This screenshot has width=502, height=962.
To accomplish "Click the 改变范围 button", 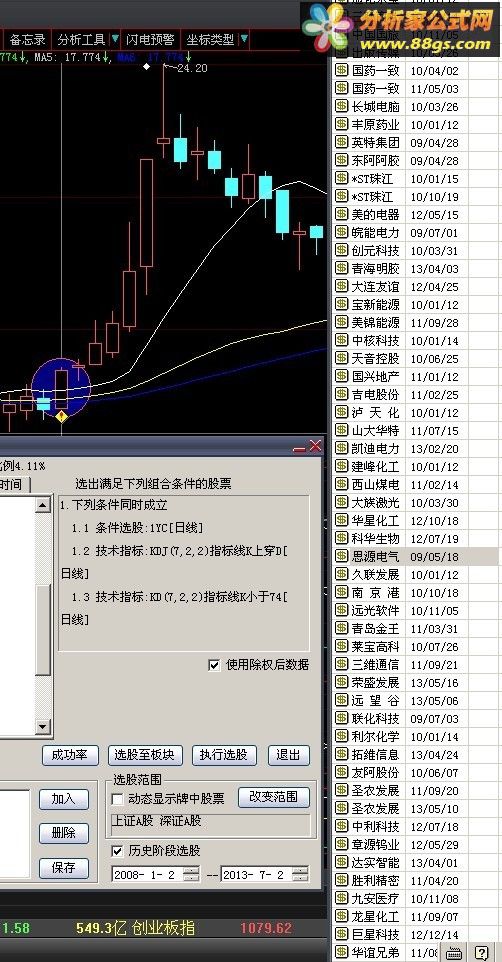I will [274, 797].
